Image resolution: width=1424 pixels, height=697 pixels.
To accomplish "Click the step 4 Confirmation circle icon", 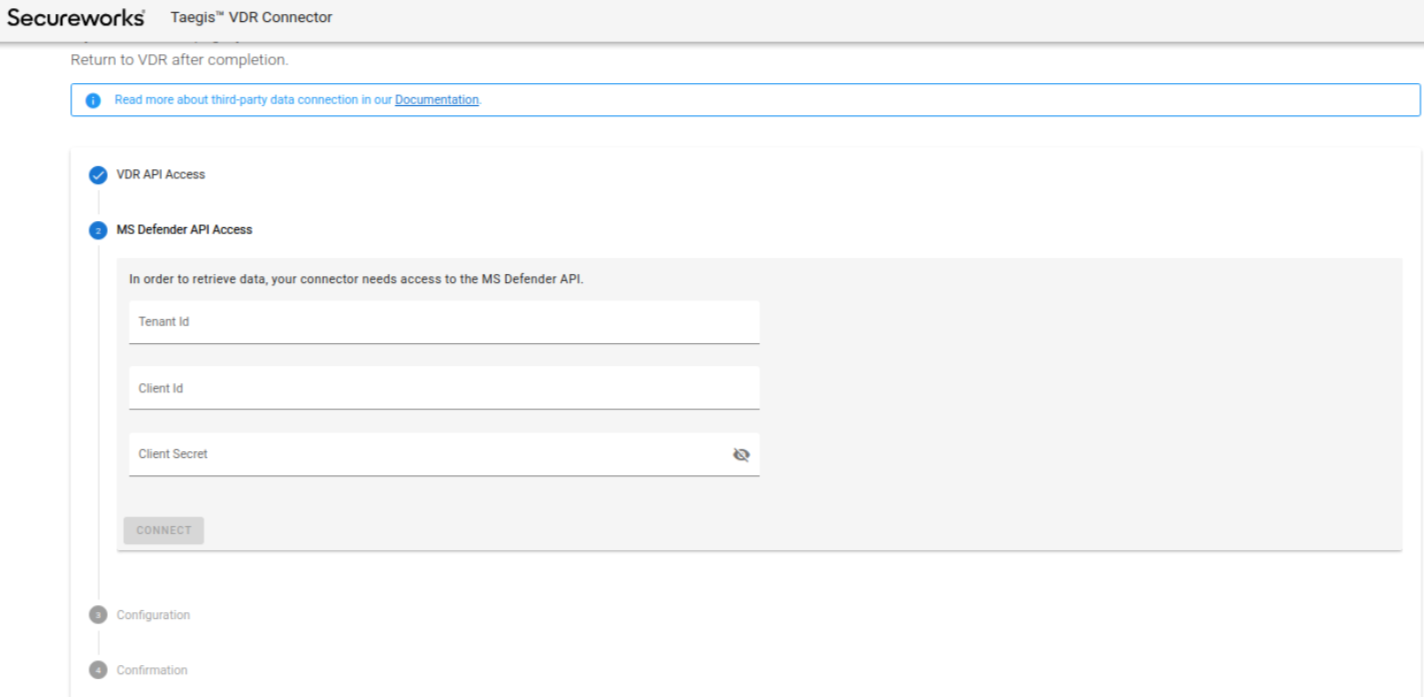I will click(x=98, y=670).
